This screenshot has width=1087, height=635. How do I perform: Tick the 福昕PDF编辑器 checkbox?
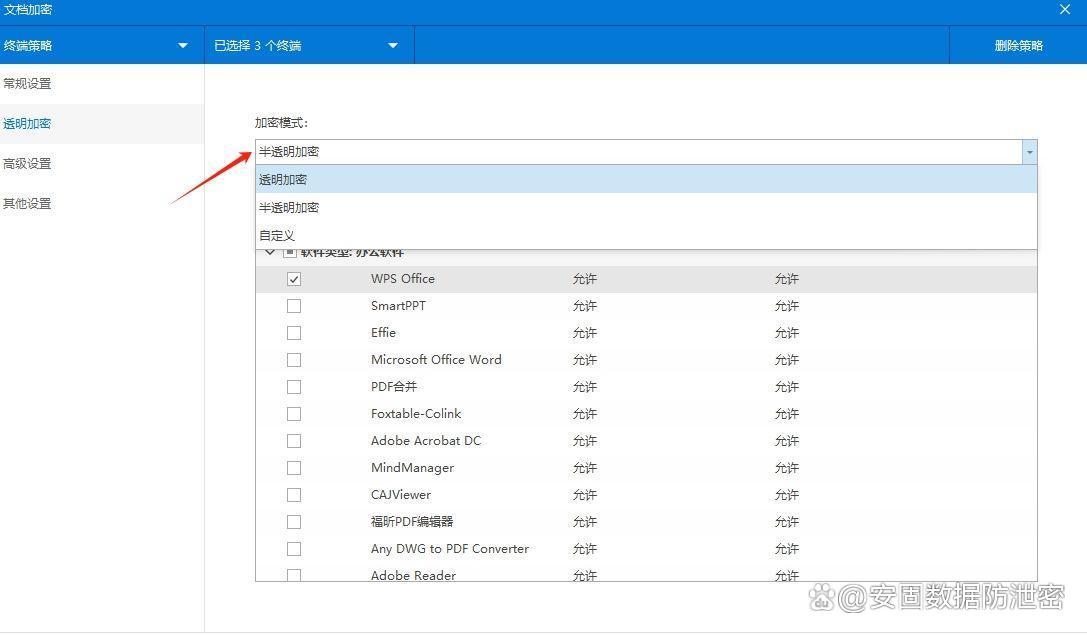294,522
